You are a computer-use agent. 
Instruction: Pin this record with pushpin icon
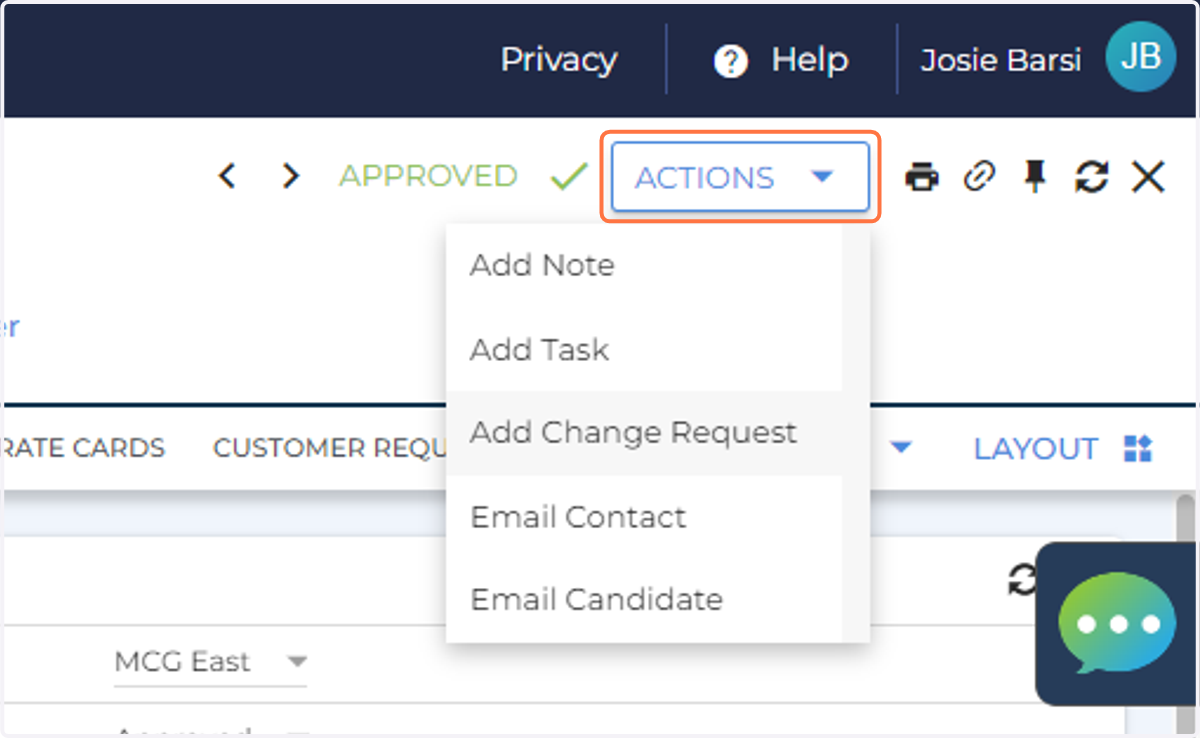[1035, 178]
